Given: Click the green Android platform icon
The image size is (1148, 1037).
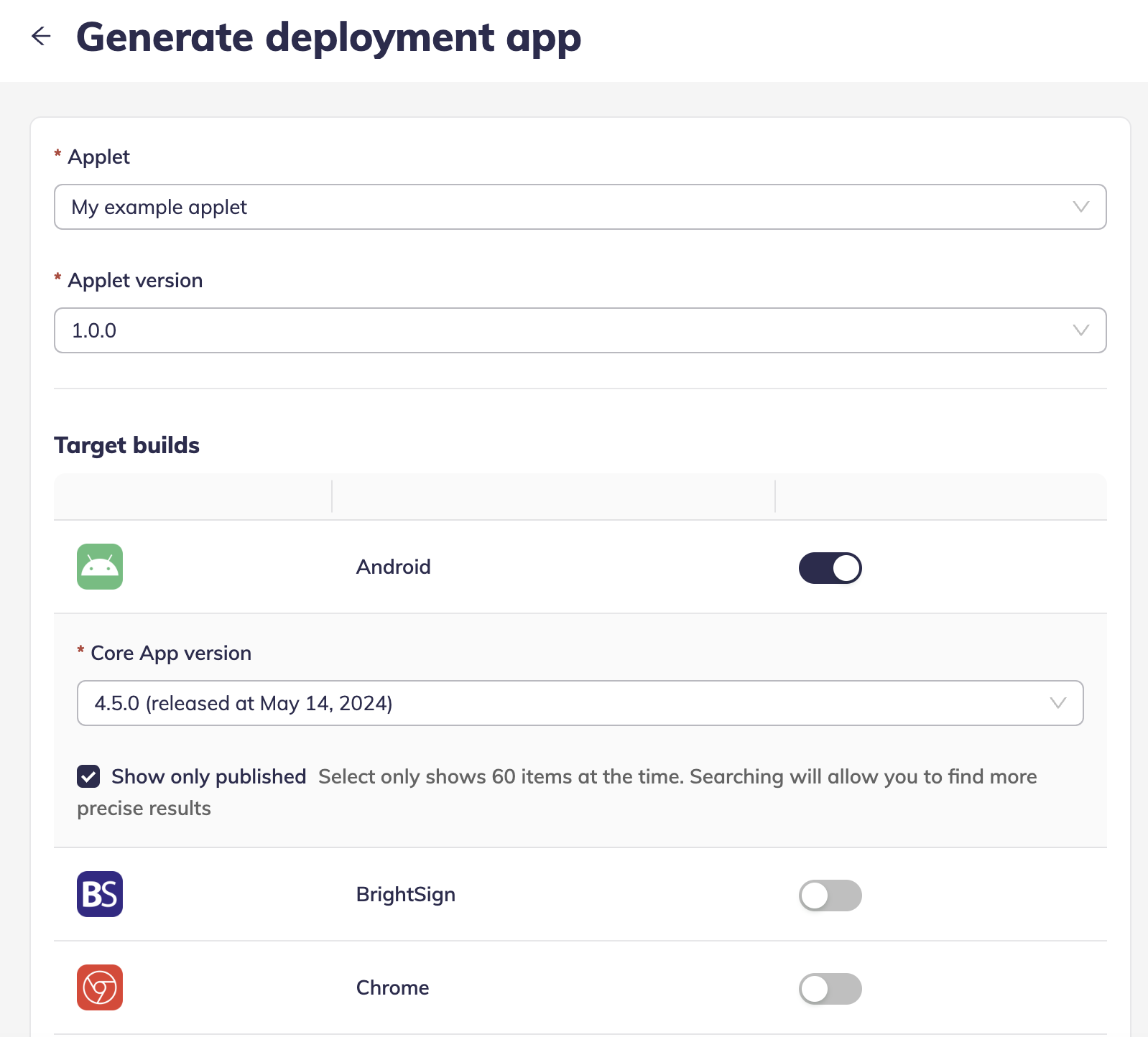Looking at the screenshot, I should point(100,567).
